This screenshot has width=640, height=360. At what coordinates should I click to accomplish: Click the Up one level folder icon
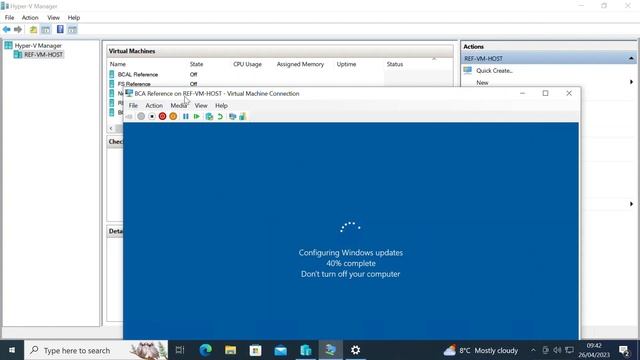(x=33, y=29)
